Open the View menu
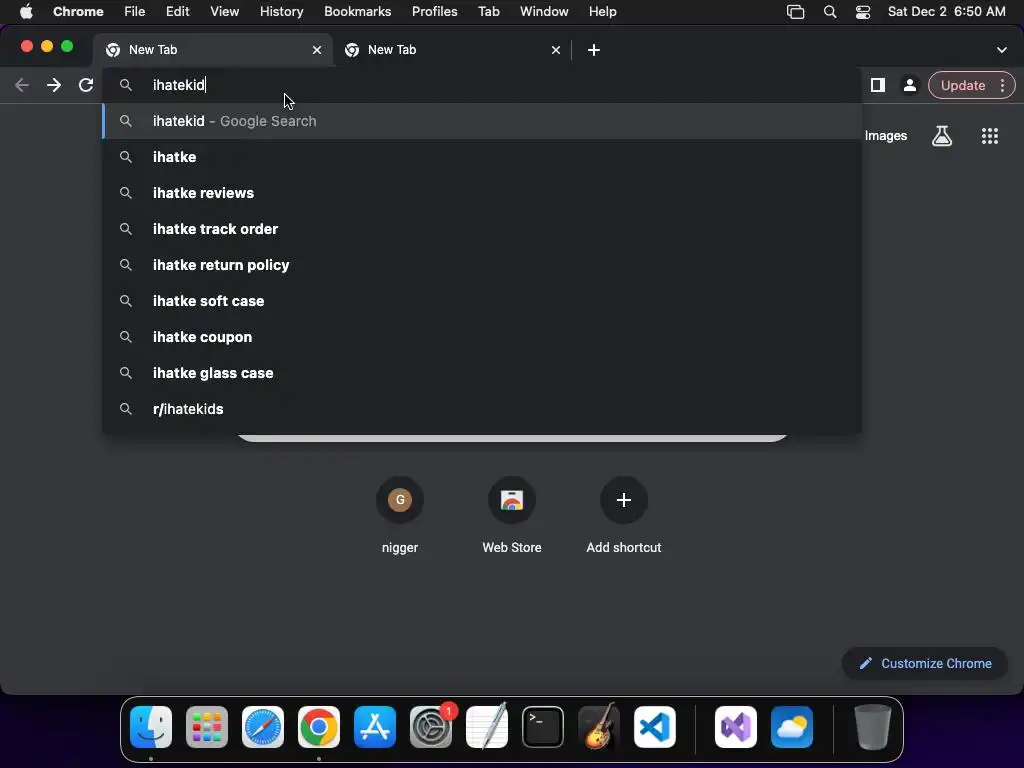Viewport: 1024px width, 768px height. [x=224, y=12]
